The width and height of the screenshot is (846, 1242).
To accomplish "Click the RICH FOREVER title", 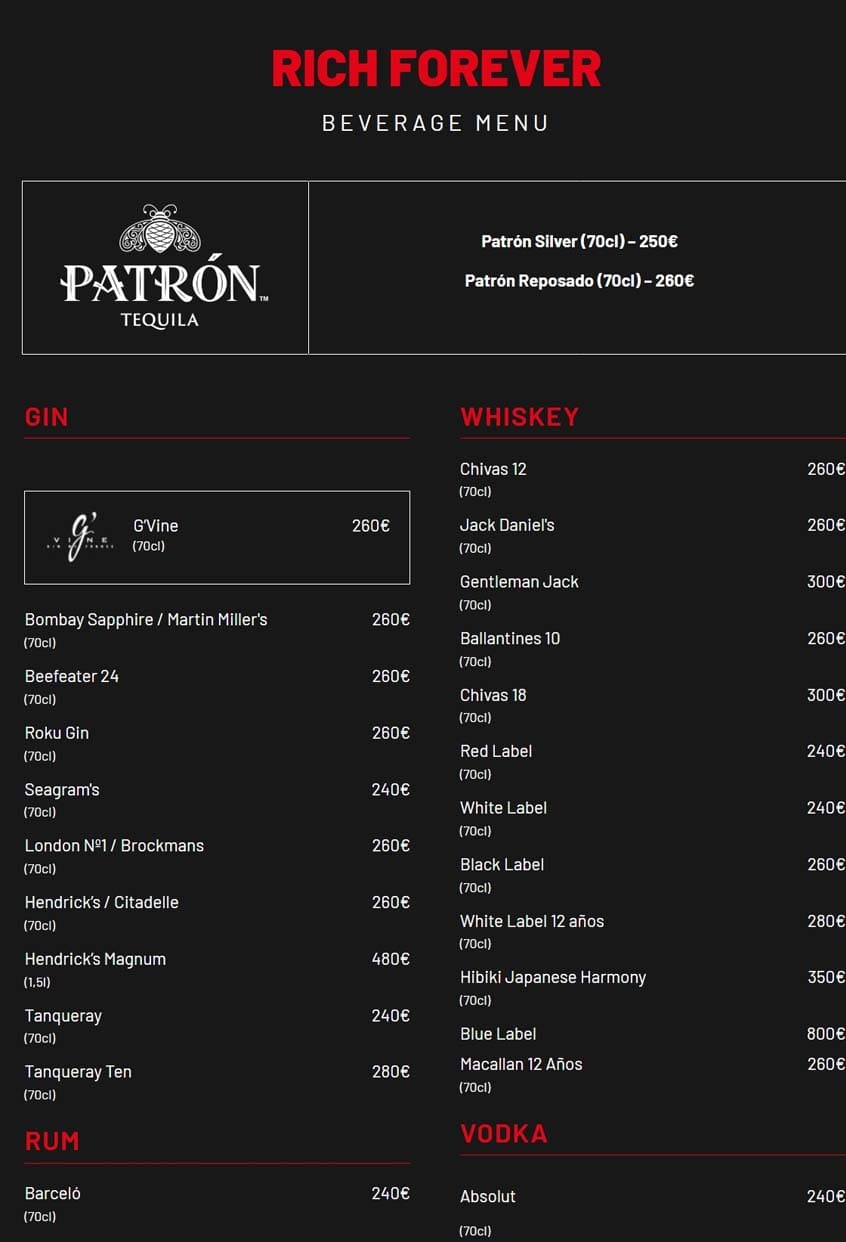I will coord(436,69).
